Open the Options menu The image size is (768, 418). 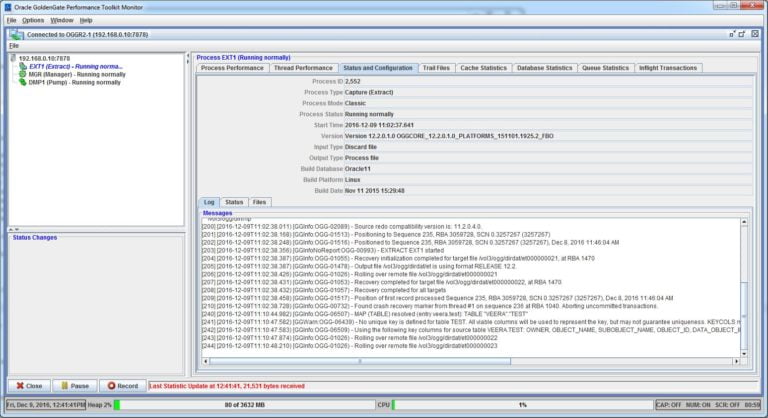[x=33, y=20]
